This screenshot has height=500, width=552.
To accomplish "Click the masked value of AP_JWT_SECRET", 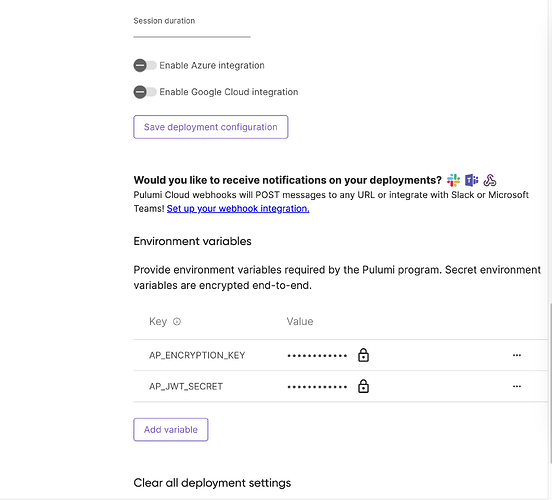I will point(317,387).
